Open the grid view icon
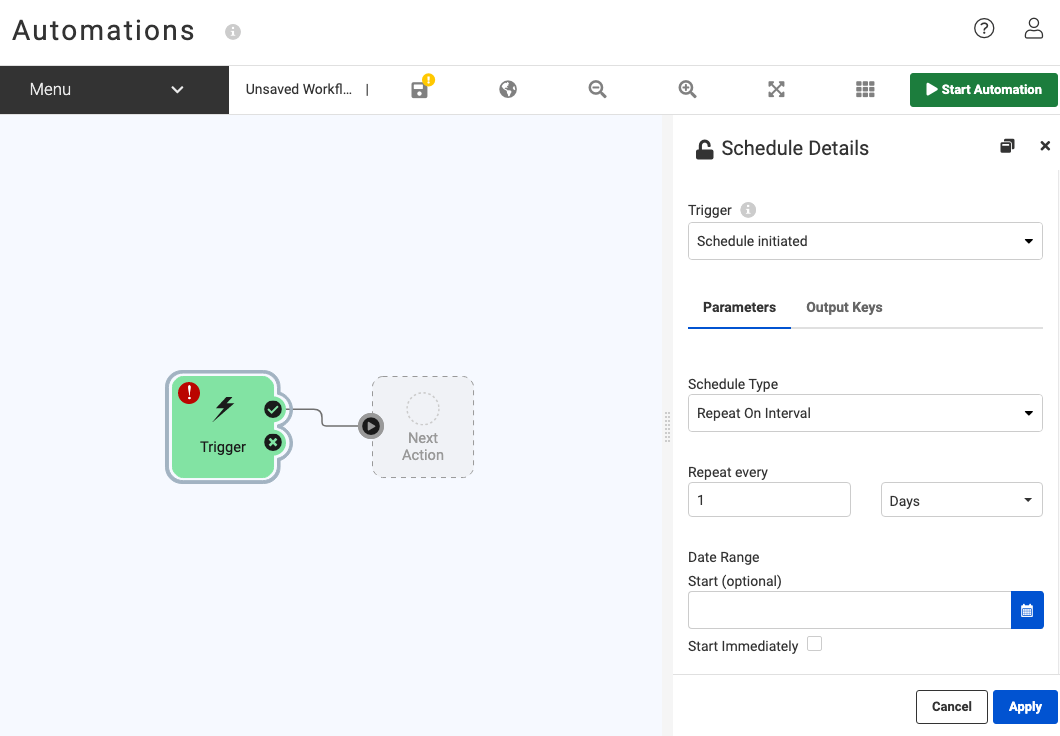Screen dimensions: 1060x736 [x=865, y=90]
